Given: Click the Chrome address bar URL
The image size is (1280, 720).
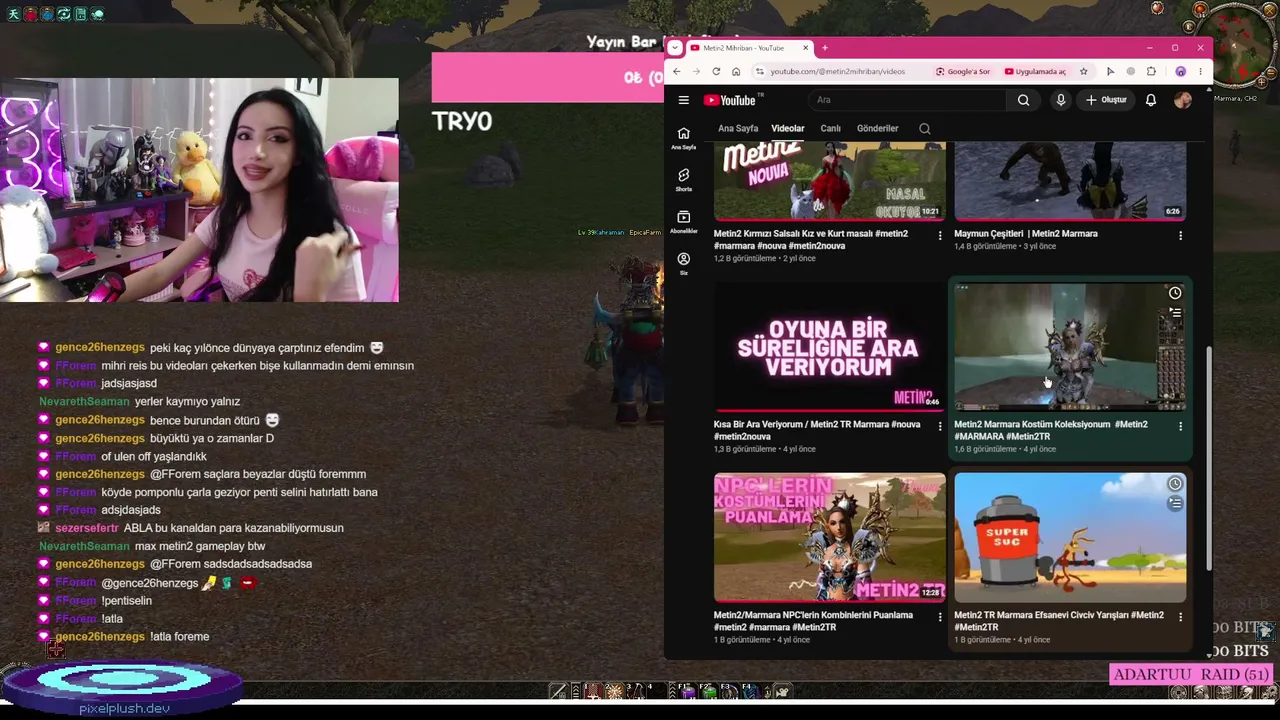Looking at the screenshot, I should pos(838,71).
